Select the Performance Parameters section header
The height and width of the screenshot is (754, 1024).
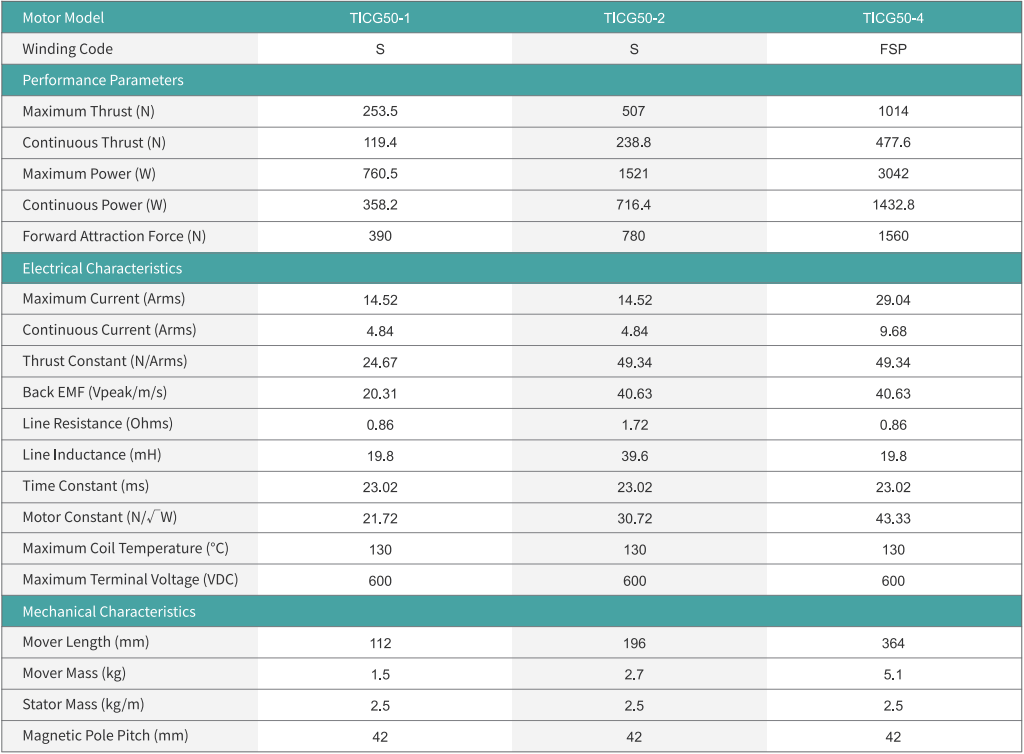tap(103, 80)
